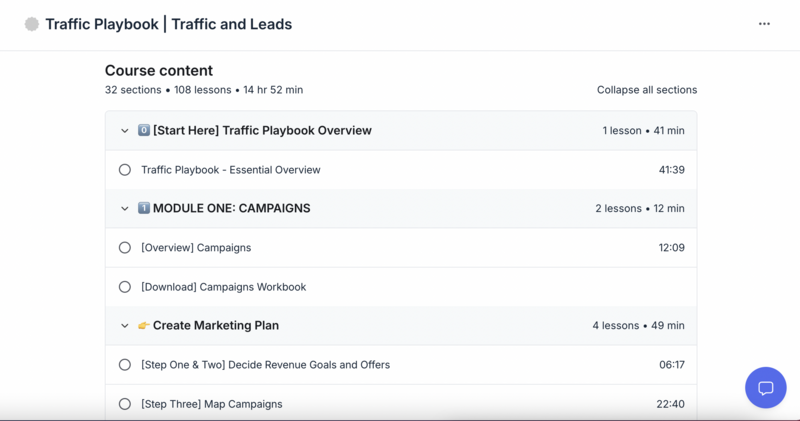Screen dimensions: 800x421
Task: Click Collapse all sections link
Action: 647,90
